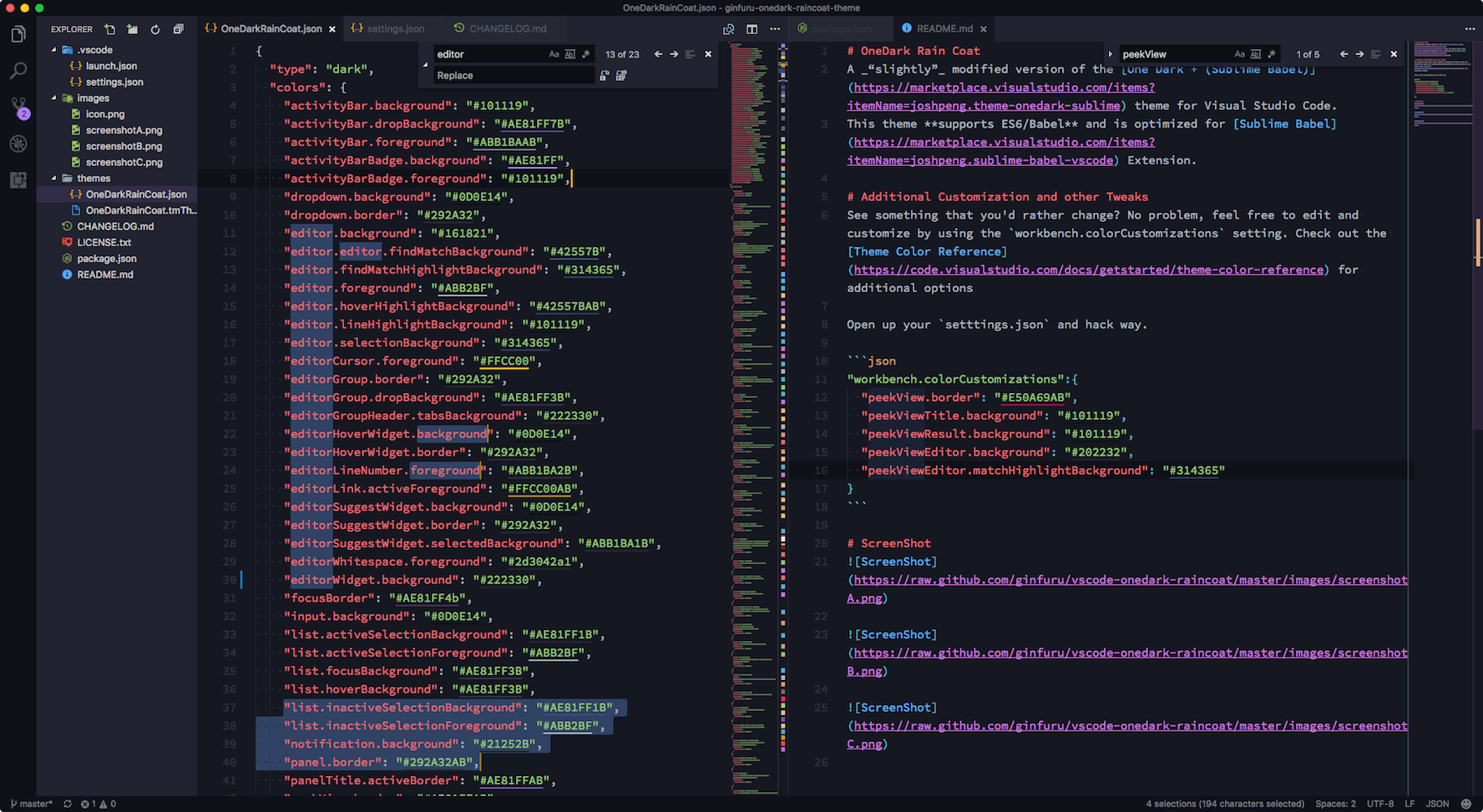Replace all matches button in find widget
The height and width of the screenshot is (812, 1483).
[x=621, y=75]
